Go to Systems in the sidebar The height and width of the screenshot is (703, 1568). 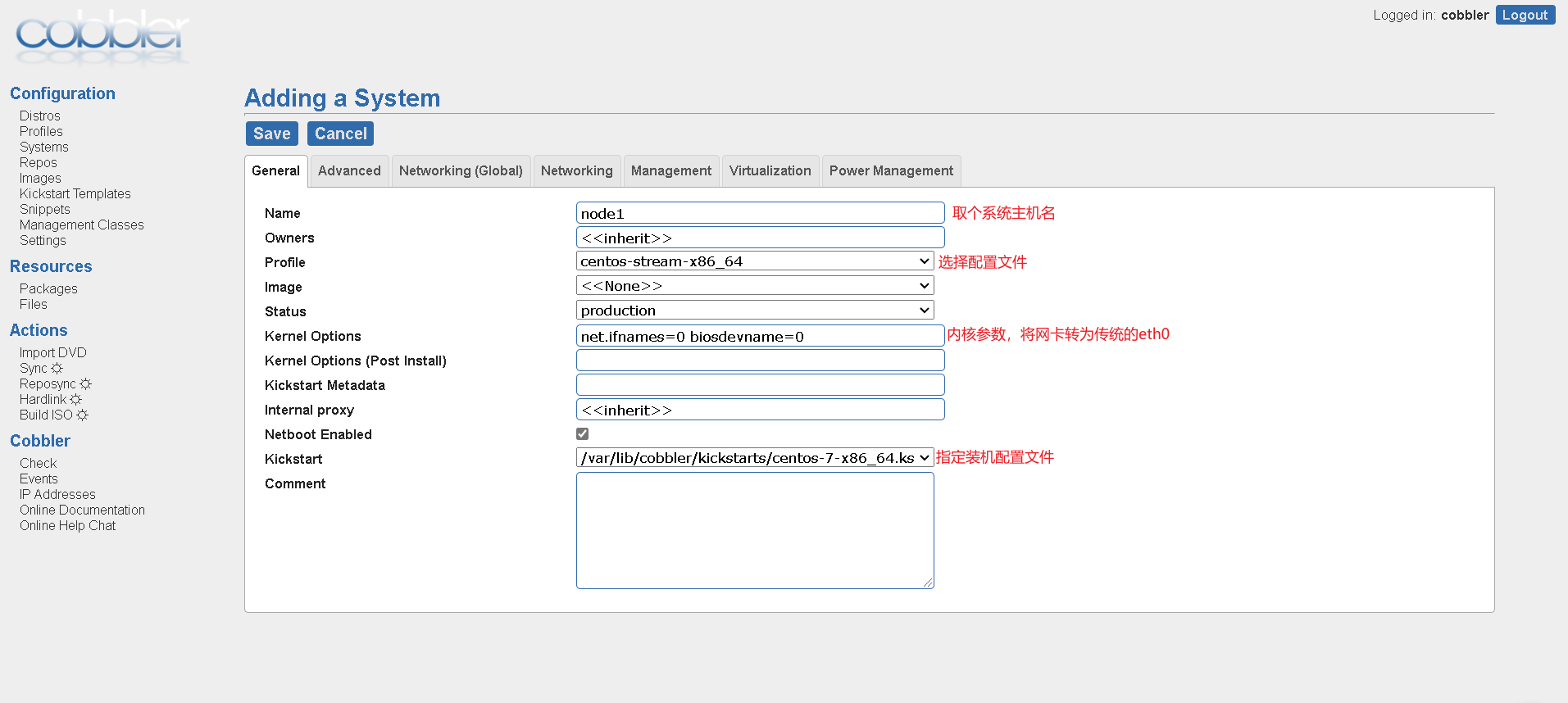(44, 147)
